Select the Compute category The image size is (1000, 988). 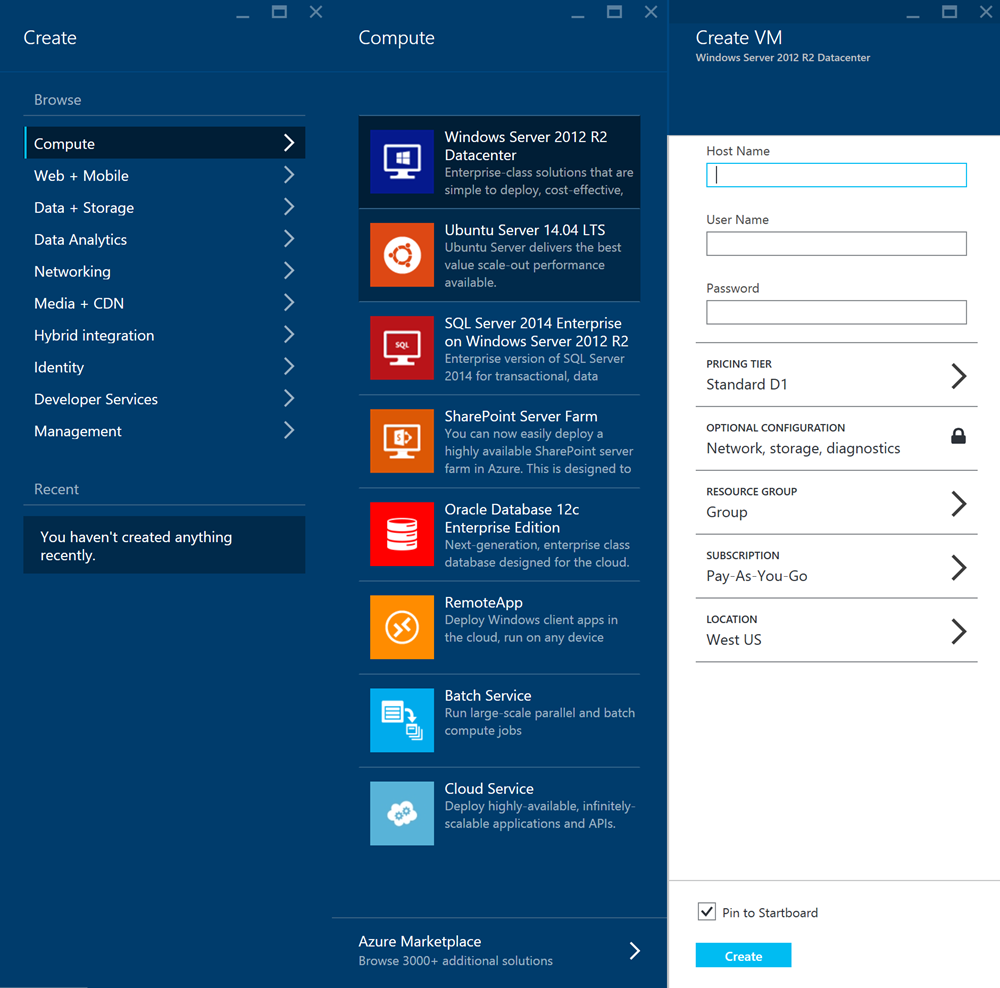pyautogui.click(x=165, y=143)
